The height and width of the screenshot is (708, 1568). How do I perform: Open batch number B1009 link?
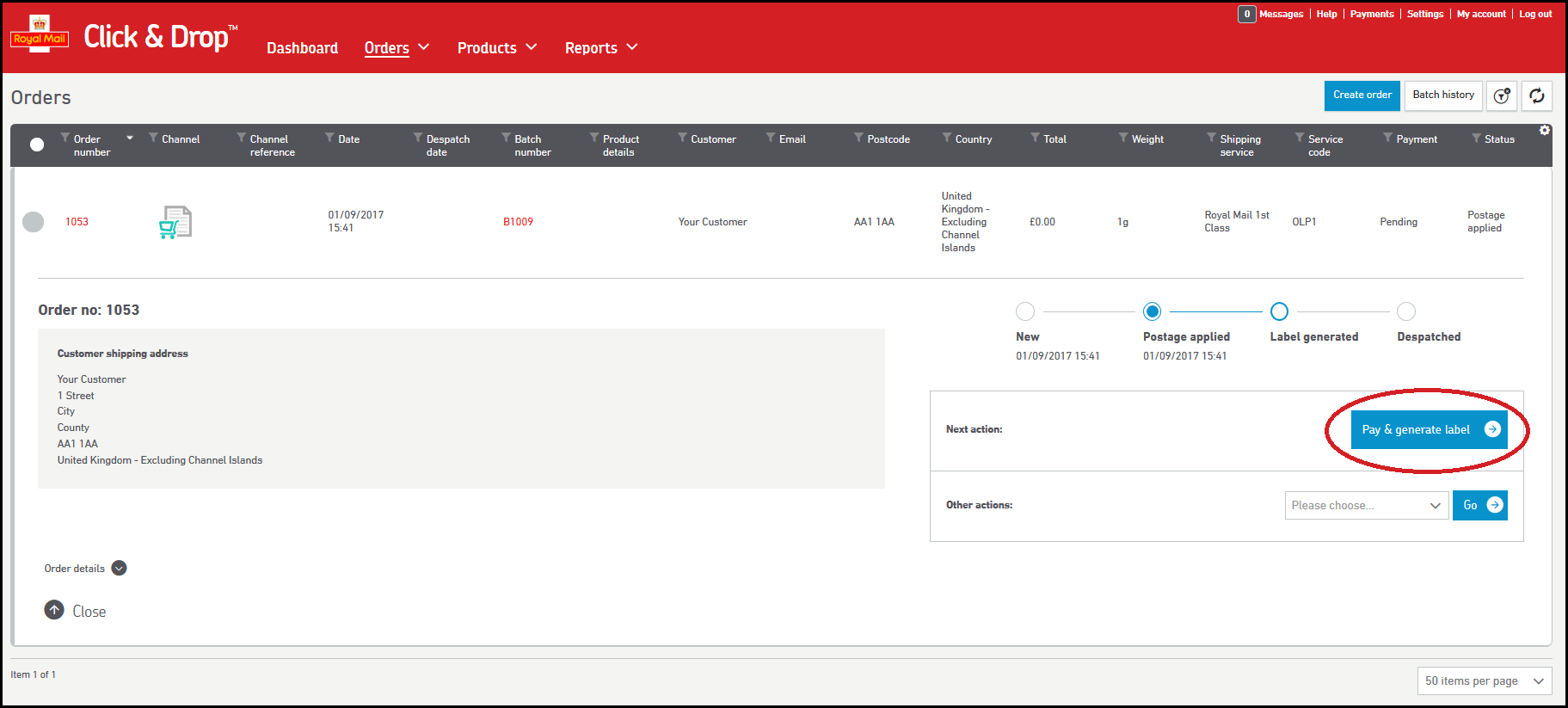[x=518, y=222]
